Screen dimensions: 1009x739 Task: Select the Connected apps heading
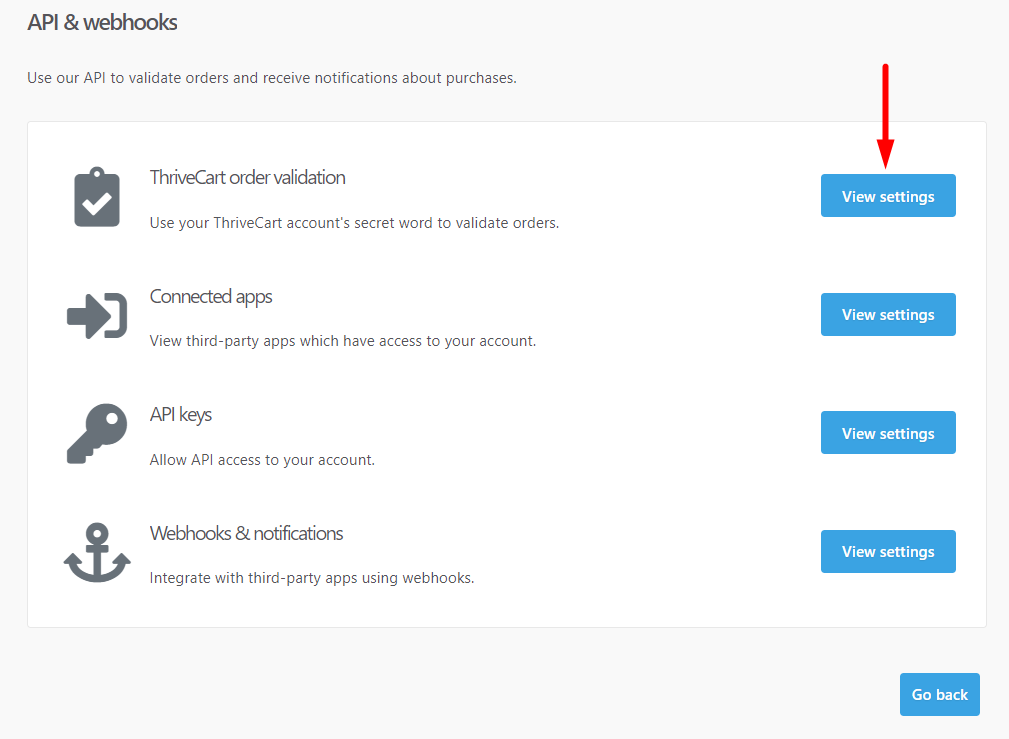pyautogui.click(x=211, y=297)
